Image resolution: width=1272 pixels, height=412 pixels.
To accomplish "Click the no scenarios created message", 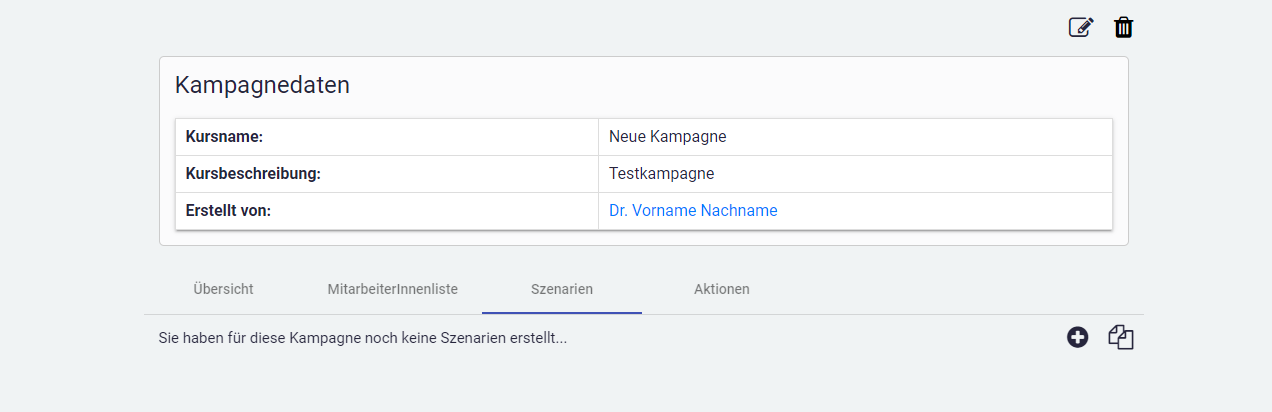I will 362,339.
